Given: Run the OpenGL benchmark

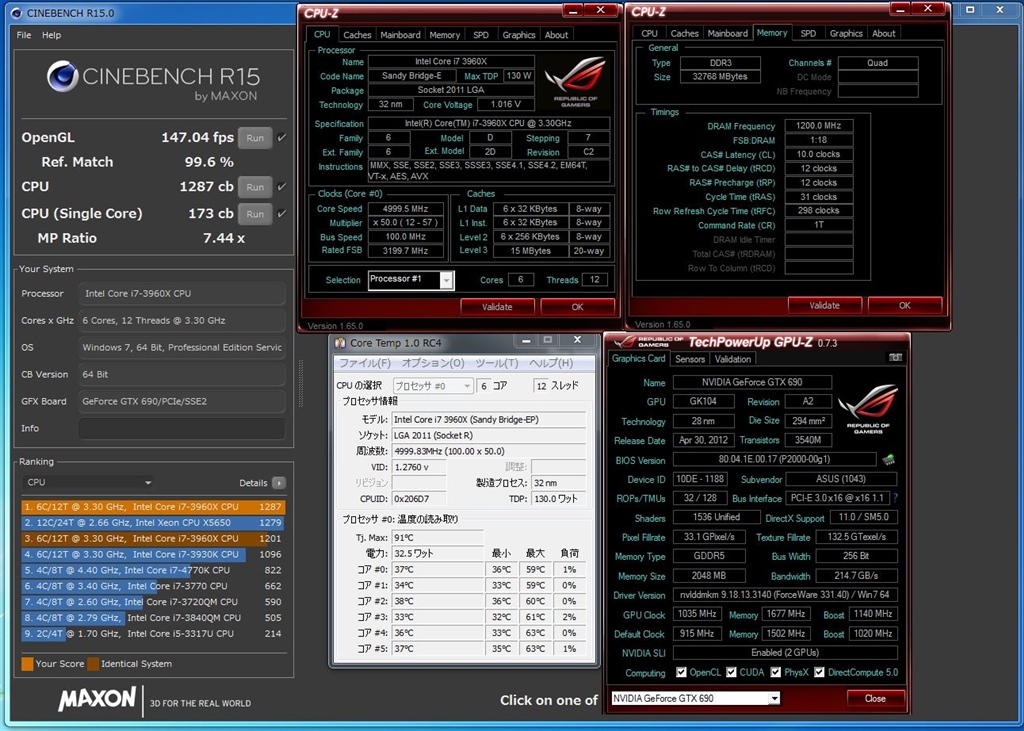Looking at the screenshot, I should 255,138.
